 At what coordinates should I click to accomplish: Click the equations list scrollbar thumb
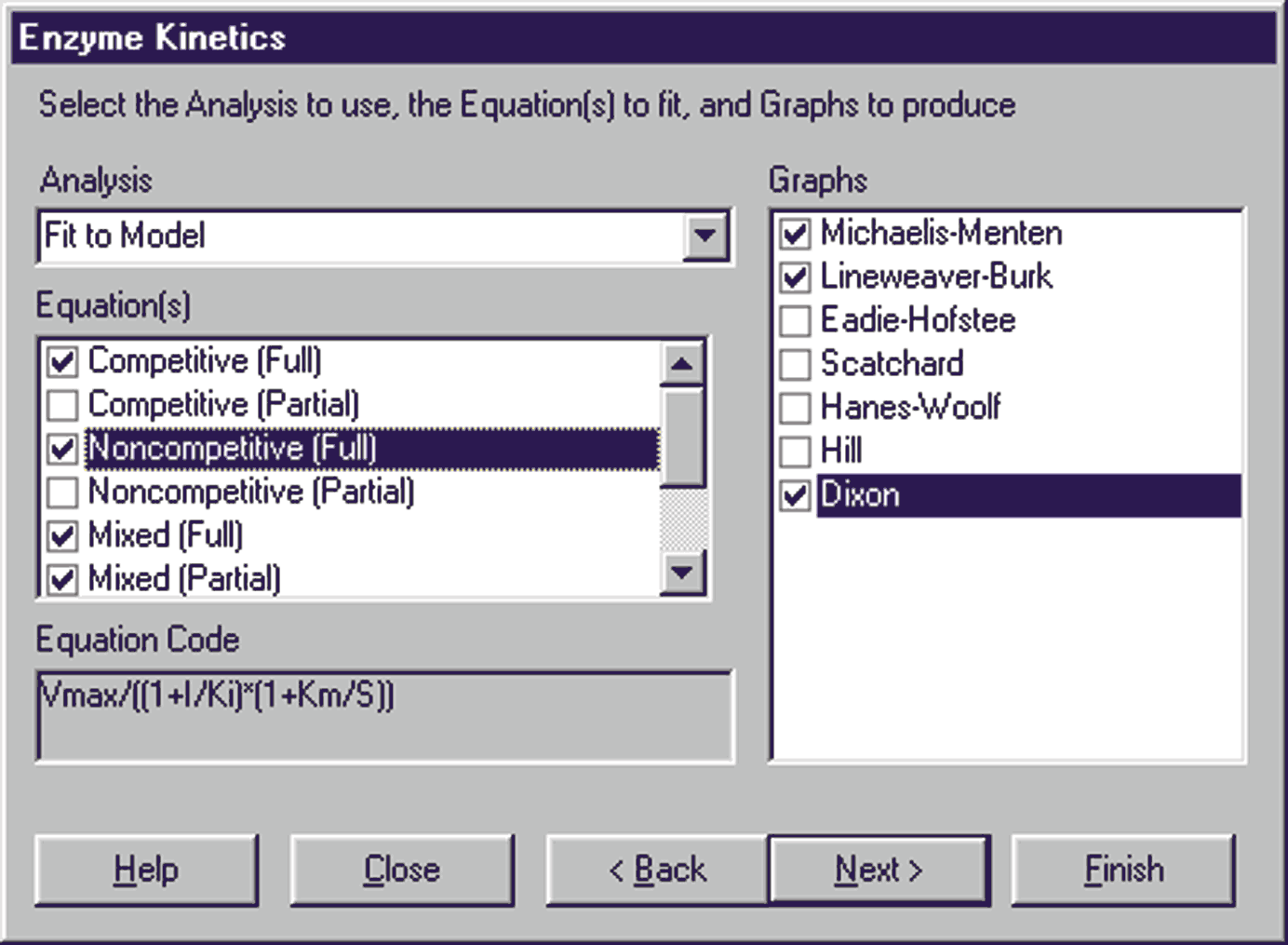(682, 436)
